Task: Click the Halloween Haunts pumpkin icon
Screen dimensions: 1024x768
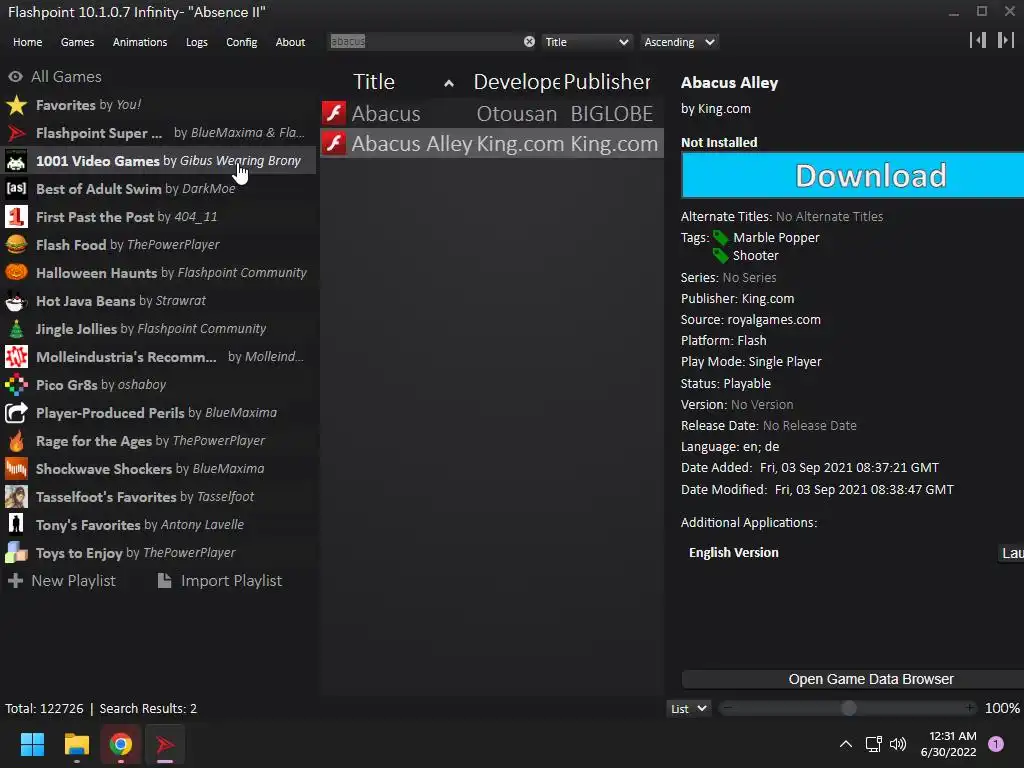Action: (x=16, y=273)
